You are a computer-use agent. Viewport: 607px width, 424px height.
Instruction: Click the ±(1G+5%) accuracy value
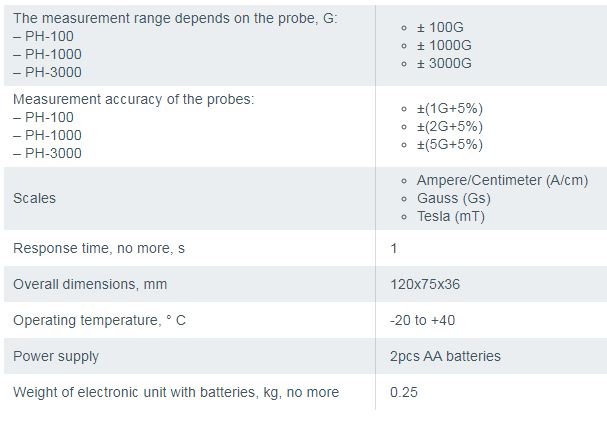click(450, 108)
